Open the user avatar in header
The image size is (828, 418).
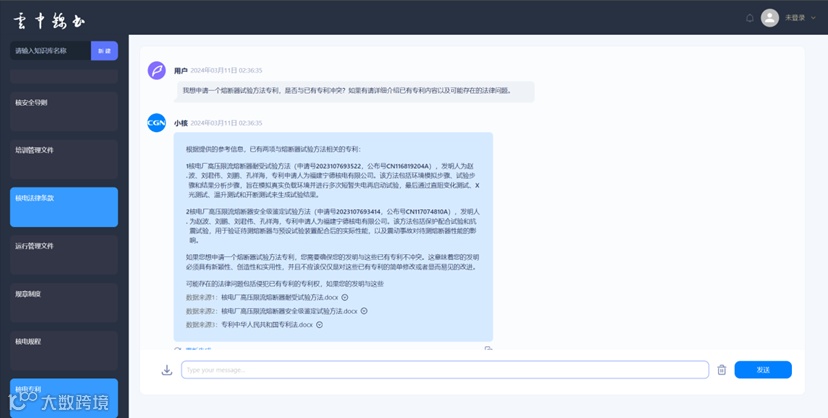(769, 18)
